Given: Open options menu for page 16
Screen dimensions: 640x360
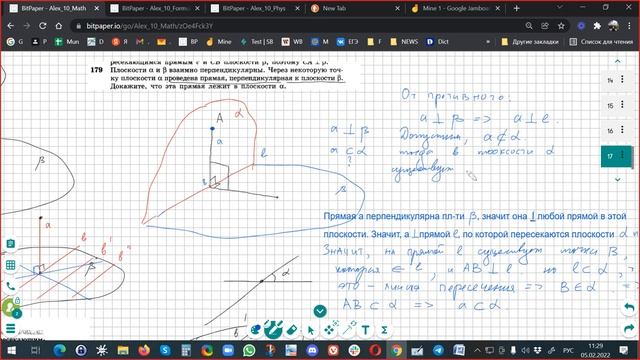Looking at the screenshot, I should coord(622,130).
